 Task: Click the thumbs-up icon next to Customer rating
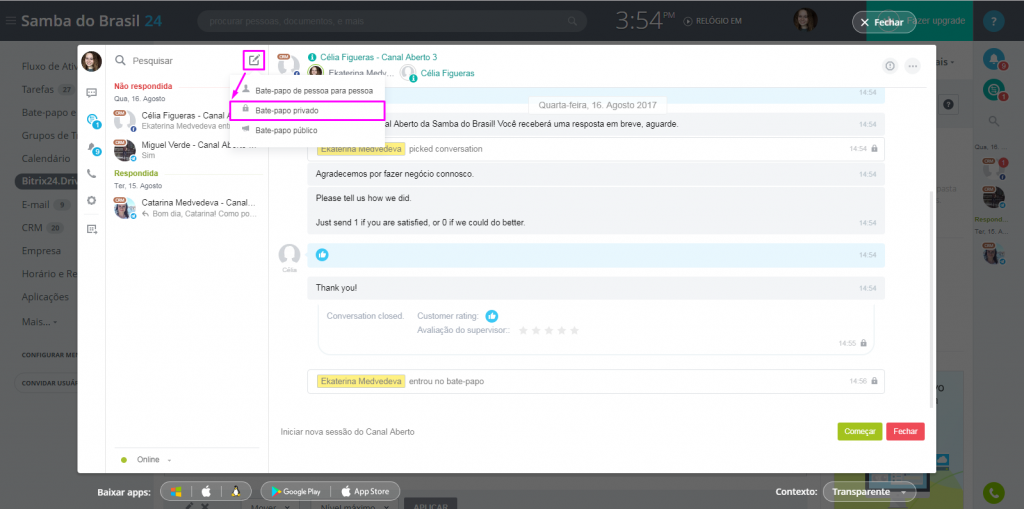(492, 316)
